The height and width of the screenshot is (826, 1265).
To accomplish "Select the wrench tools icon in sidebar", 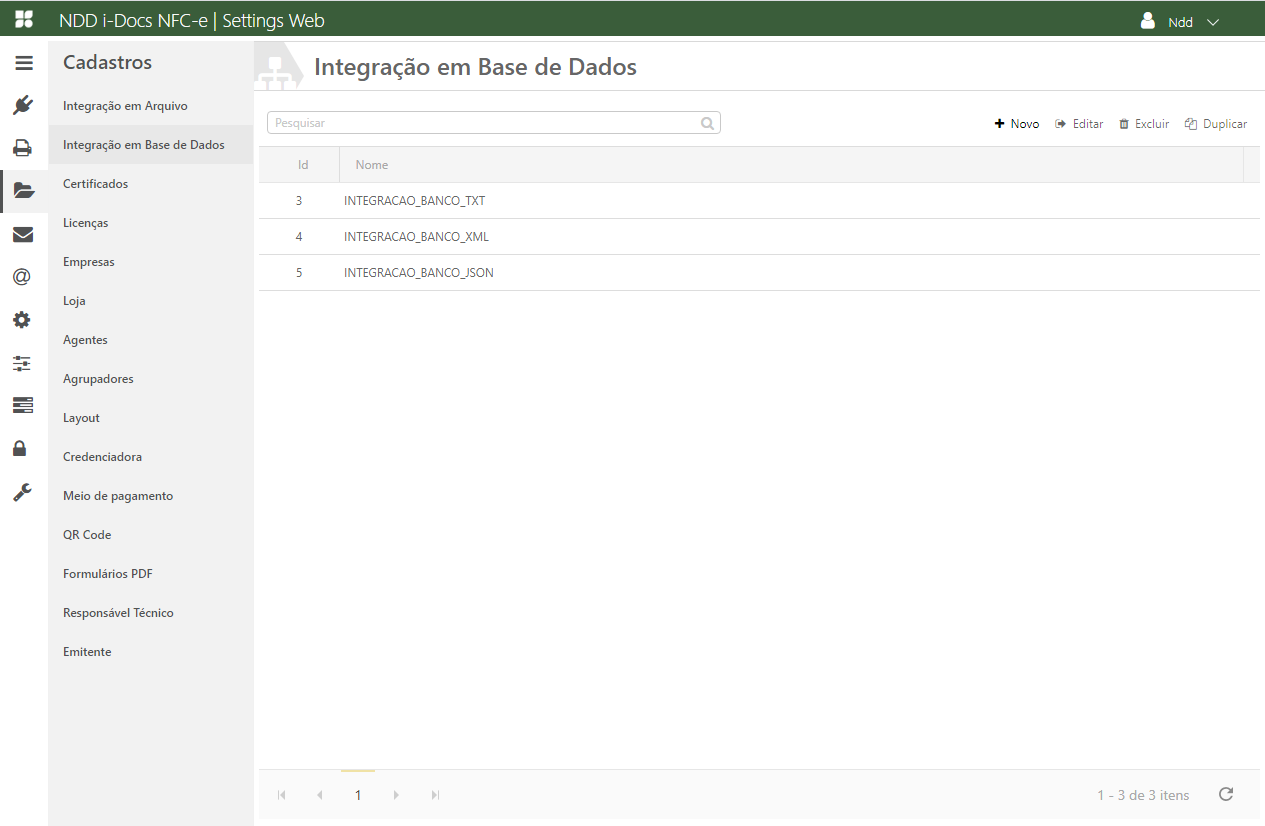I will tap(22, 492).
